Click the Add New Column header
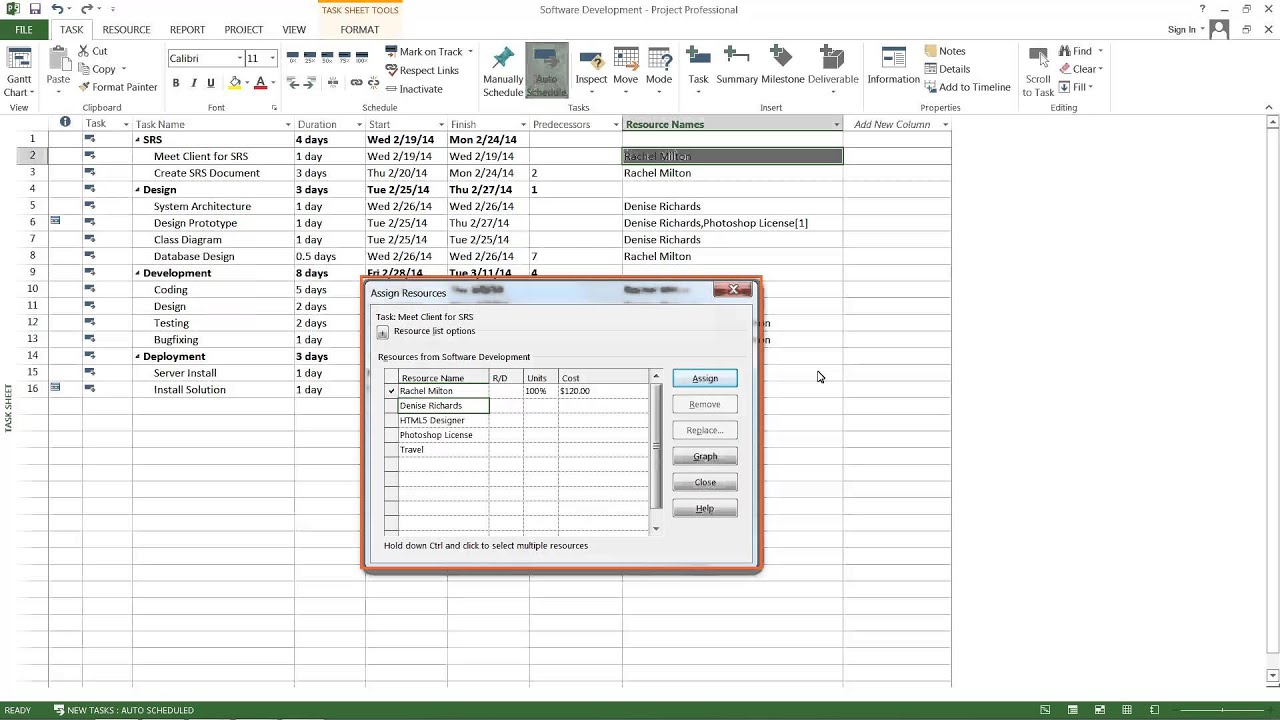This screenshot has height=720, width=1280. [x=892, y=125]
